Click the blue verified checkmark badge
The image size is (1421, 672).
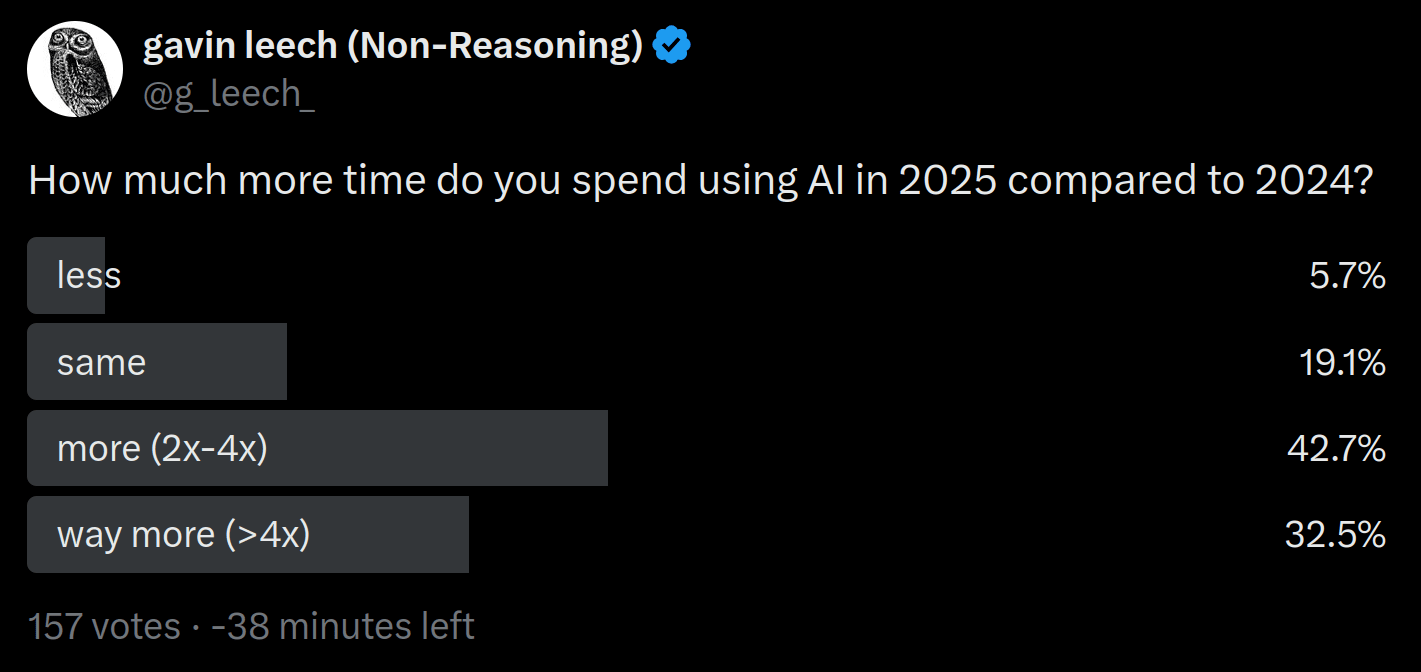tap(670, 46)
